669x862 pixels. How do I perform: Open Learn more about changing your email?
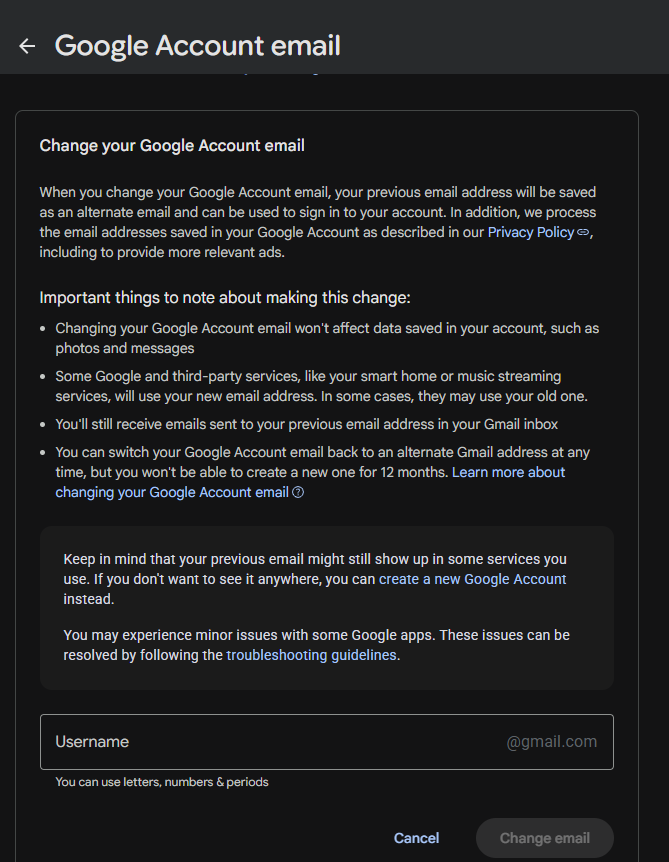point(310,482)
